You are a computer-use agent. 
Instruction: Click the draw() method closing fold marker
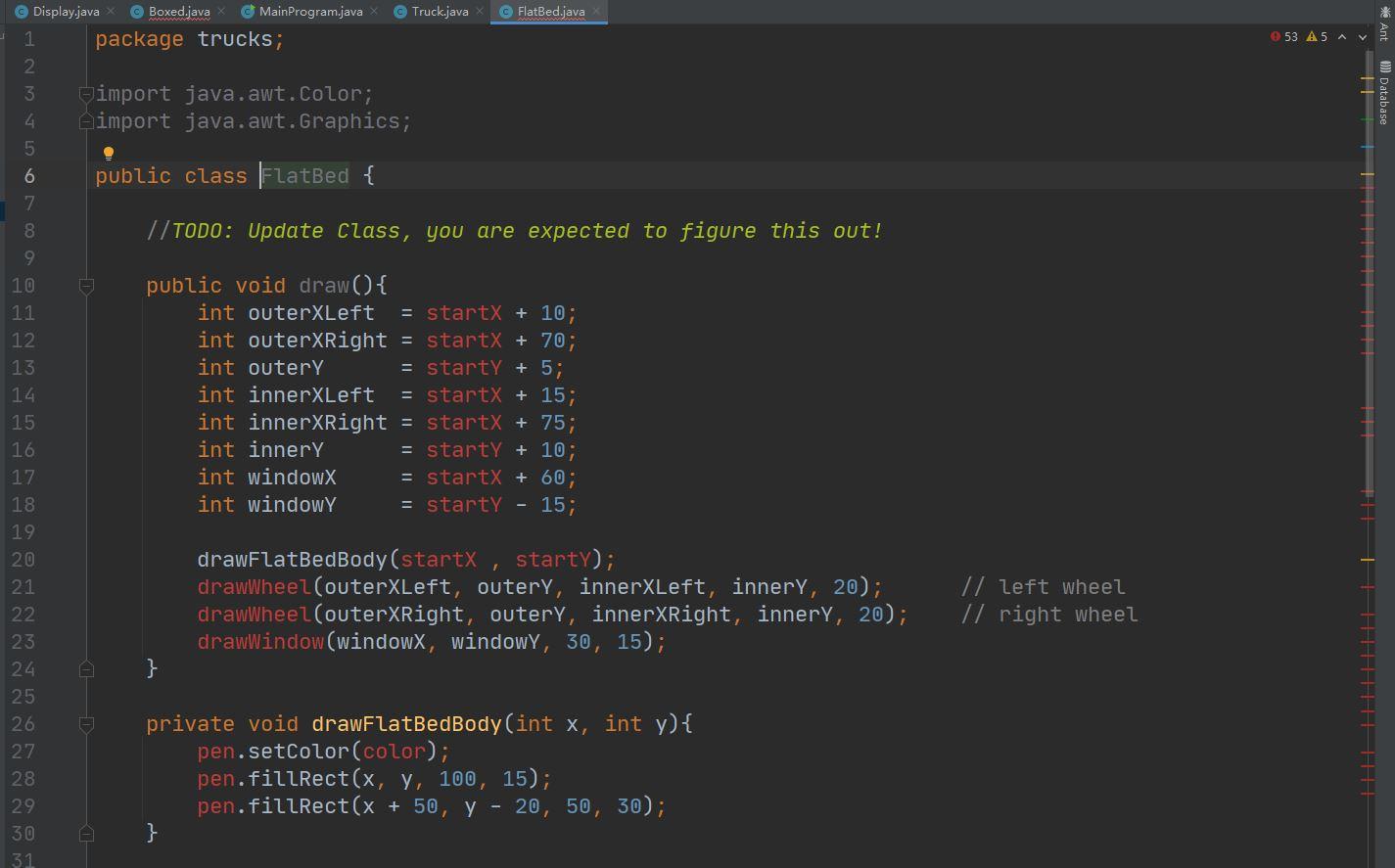click(86, 669)
